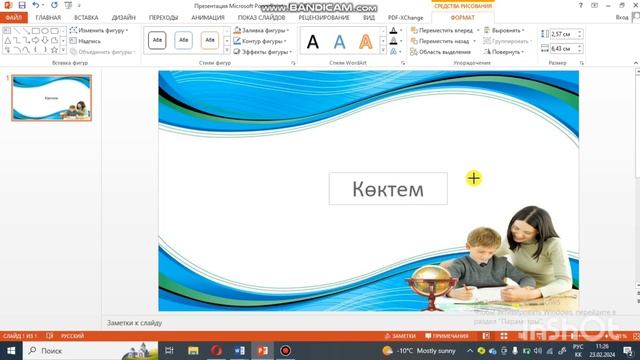Image resolution: width=640 pixels, height=360 pixels.
Task: Expand shape styles gallery More arrow
Action: (227, 51)
